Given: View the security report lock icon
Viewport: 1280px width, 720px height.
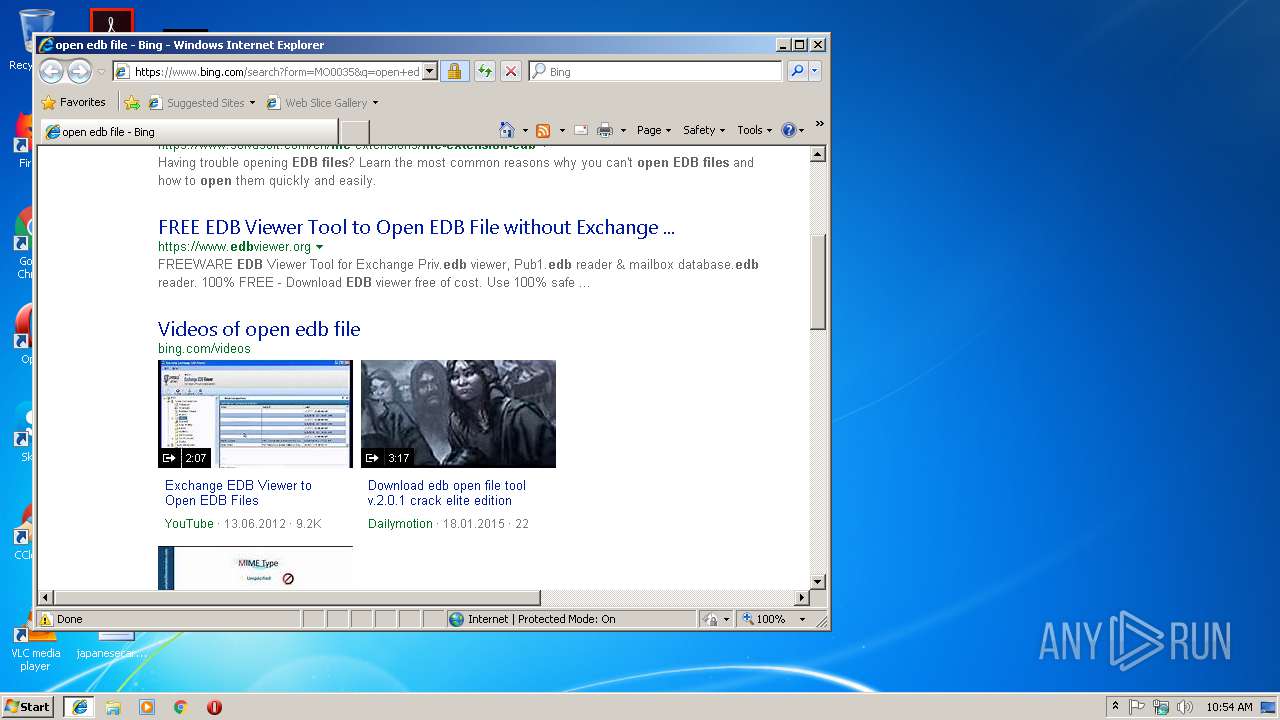Looking at the screenshot, I should 454,71.
